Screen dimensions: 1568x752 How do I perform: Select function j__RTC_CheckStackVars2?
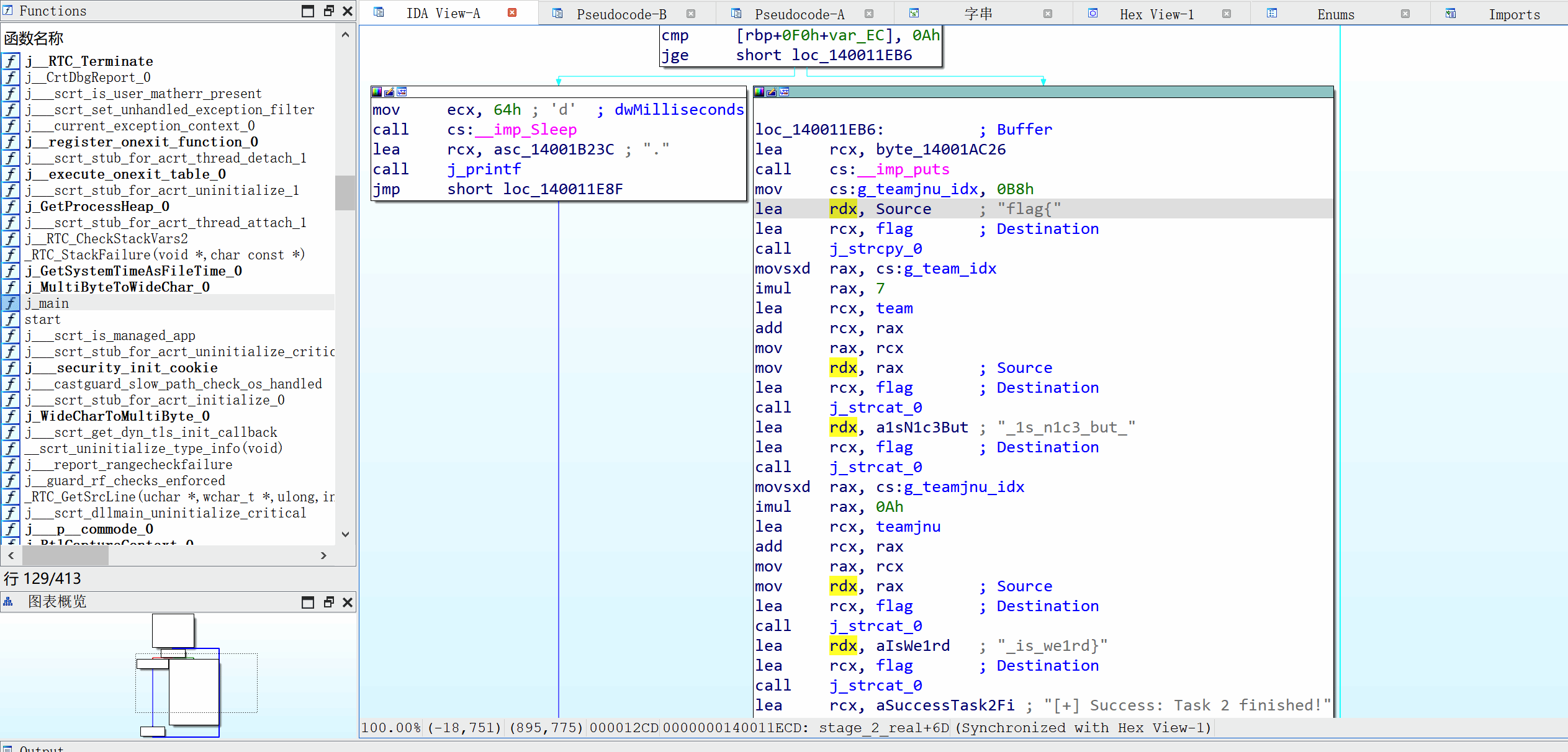(106, 238)
